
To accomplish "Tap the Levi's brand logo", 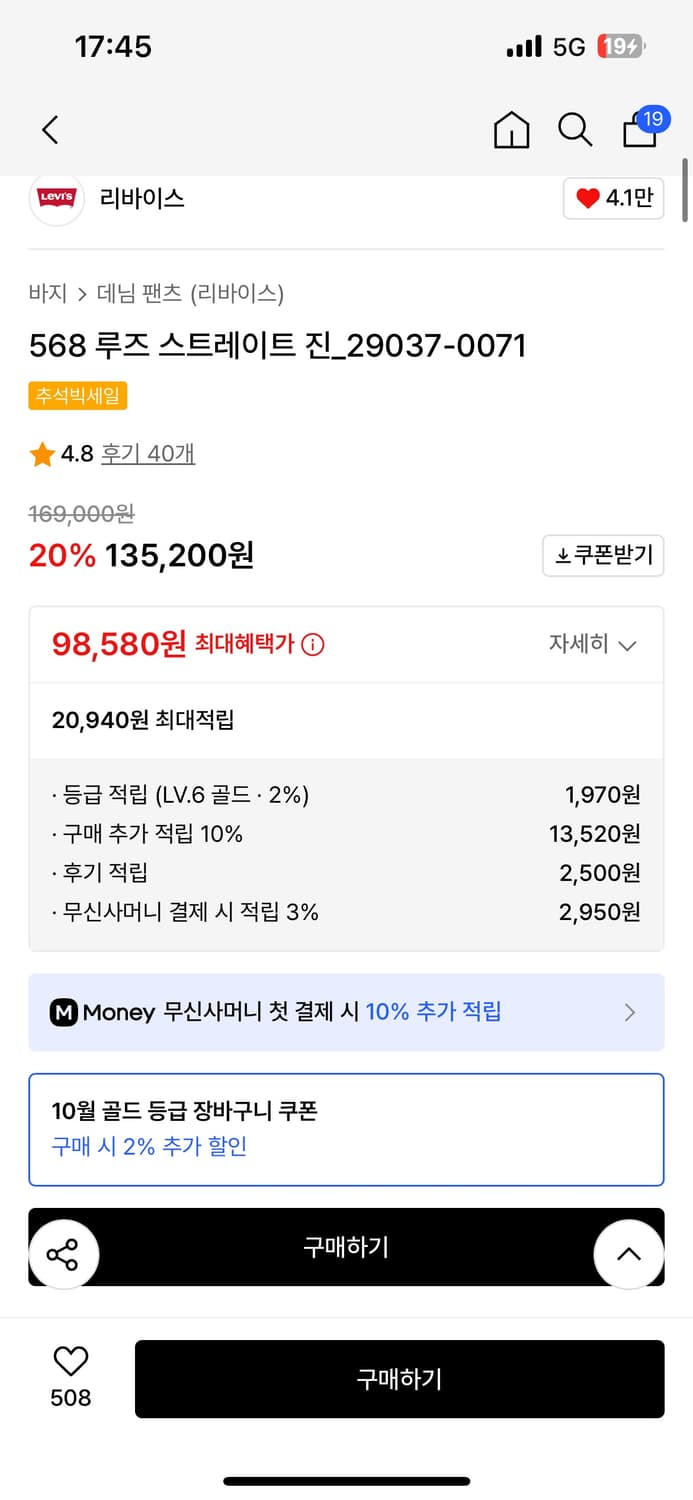I will coord(56,198).
